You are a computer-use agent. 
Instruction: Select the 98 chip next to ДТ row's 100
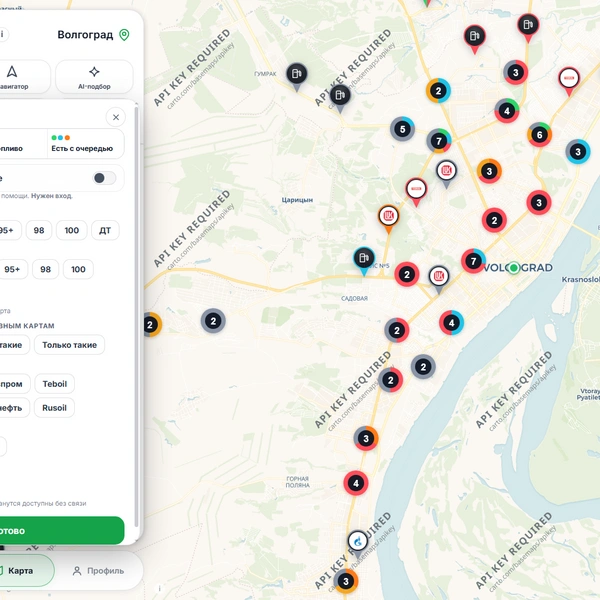click(39, 230)
